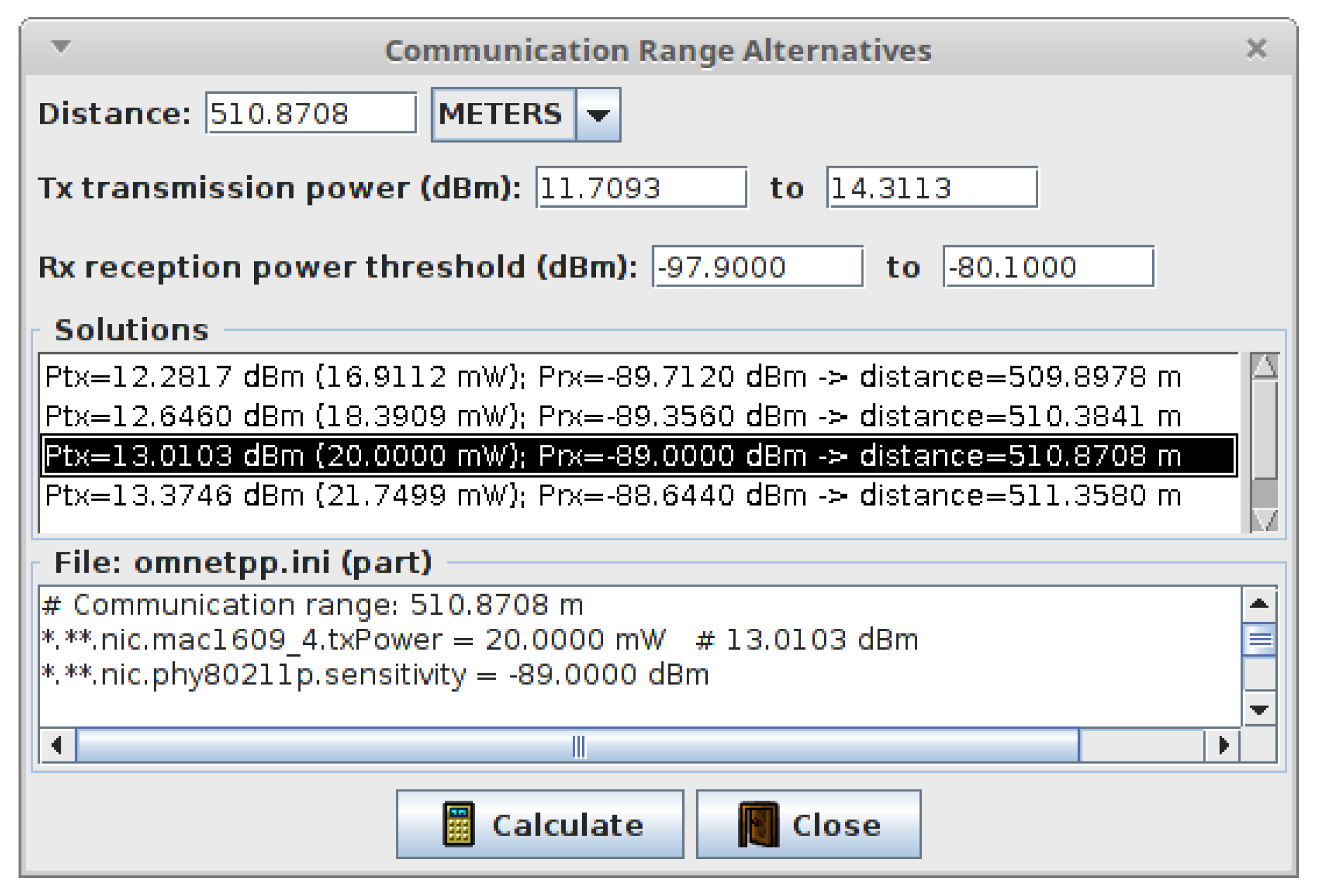Image resolution: width=1320 pixels, height=896 pixels.
Task: Click the Close door button
Action: coord(808,824)
